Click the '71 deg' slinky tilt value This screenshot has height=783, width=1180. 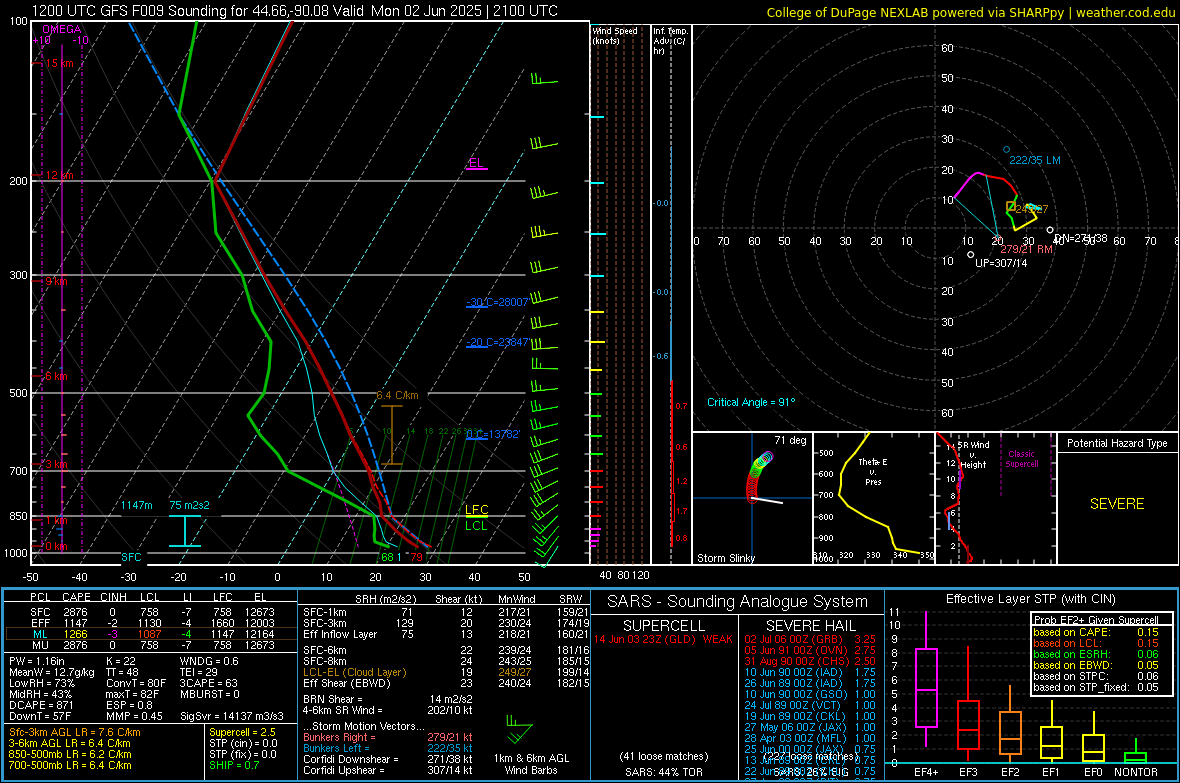point(790,440)
